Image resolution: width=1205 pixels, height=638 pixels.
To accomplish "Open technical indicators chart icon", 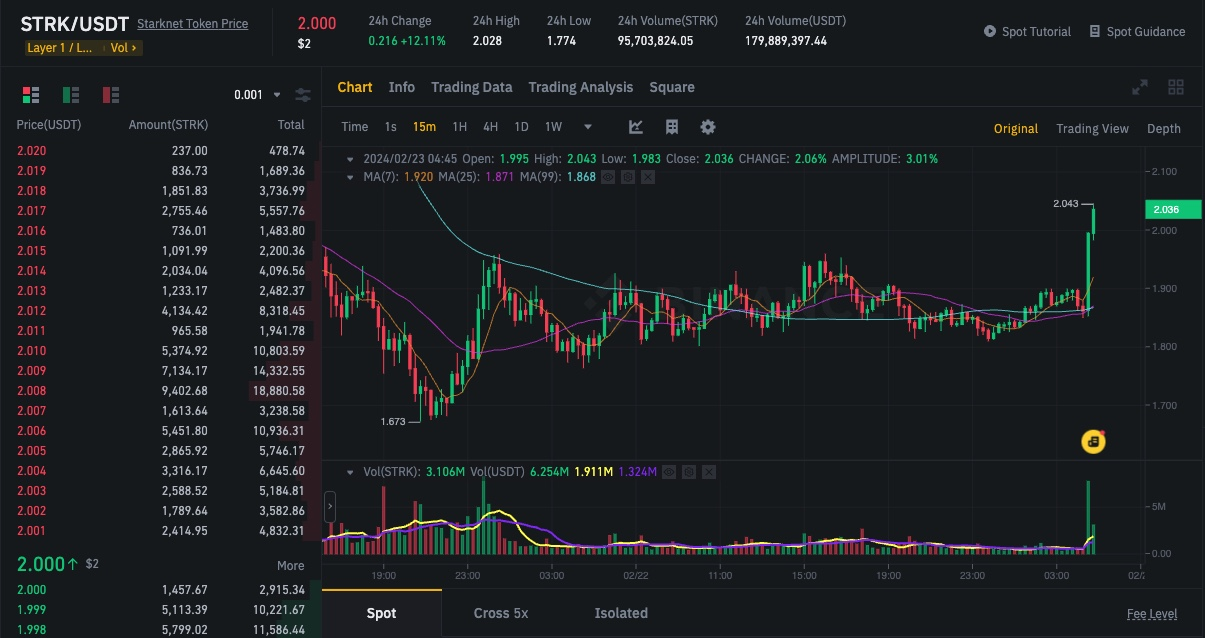I will pos(636,127).
